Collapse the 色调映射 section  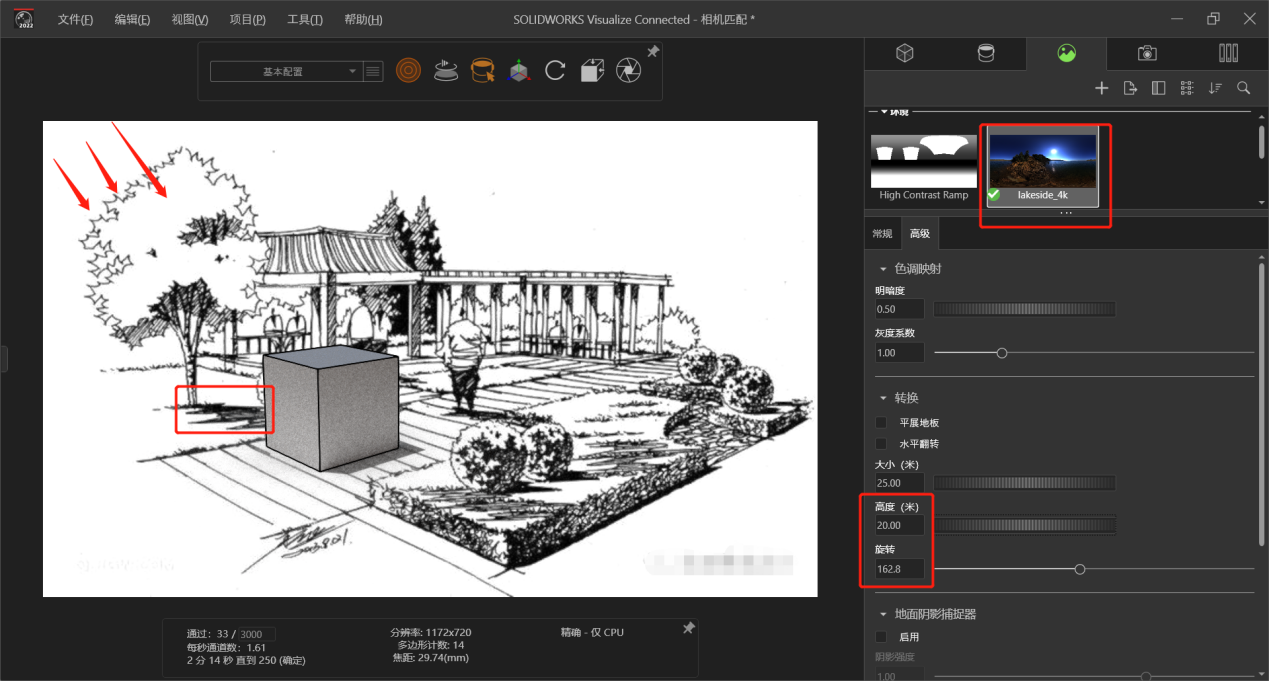[883, 269]
